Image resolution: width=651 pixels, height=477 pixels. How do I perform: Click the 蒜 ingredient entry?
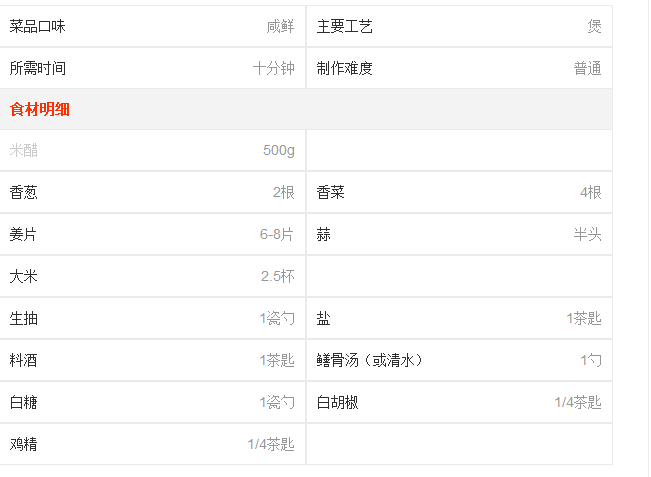tap(323, 234)
